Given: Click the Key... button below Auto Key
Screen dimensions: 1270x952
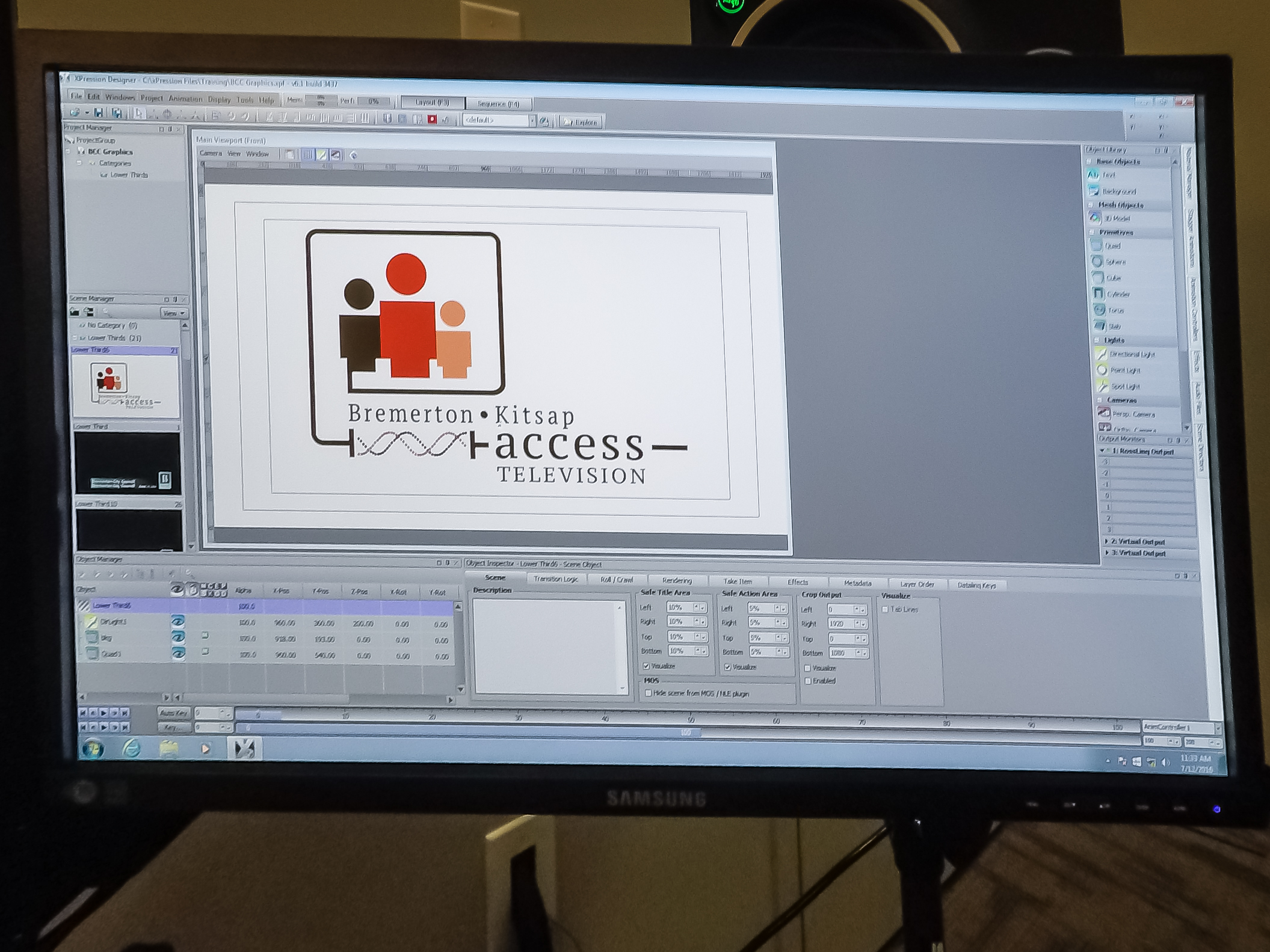Looking at the screenshot, I should click(x=173, y=727).
